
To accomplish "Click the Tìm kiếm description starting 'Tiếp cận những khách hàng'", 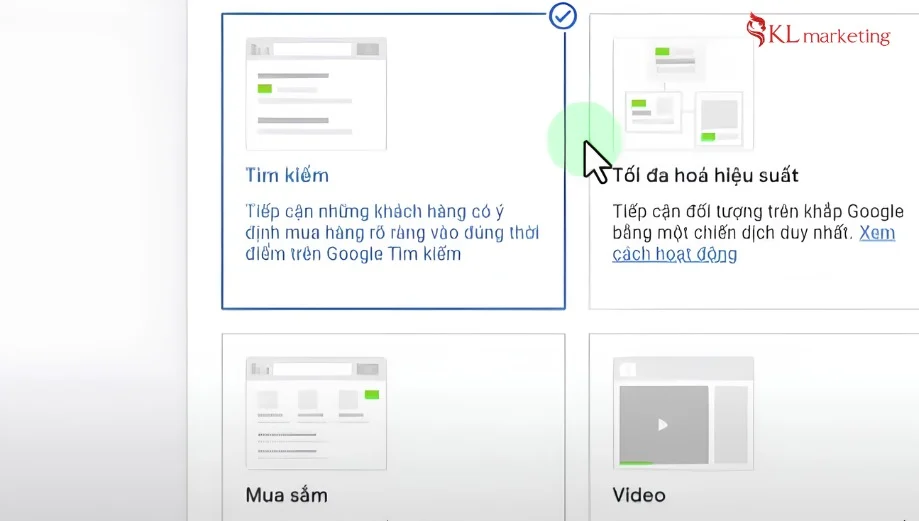I will click(392, 233).
